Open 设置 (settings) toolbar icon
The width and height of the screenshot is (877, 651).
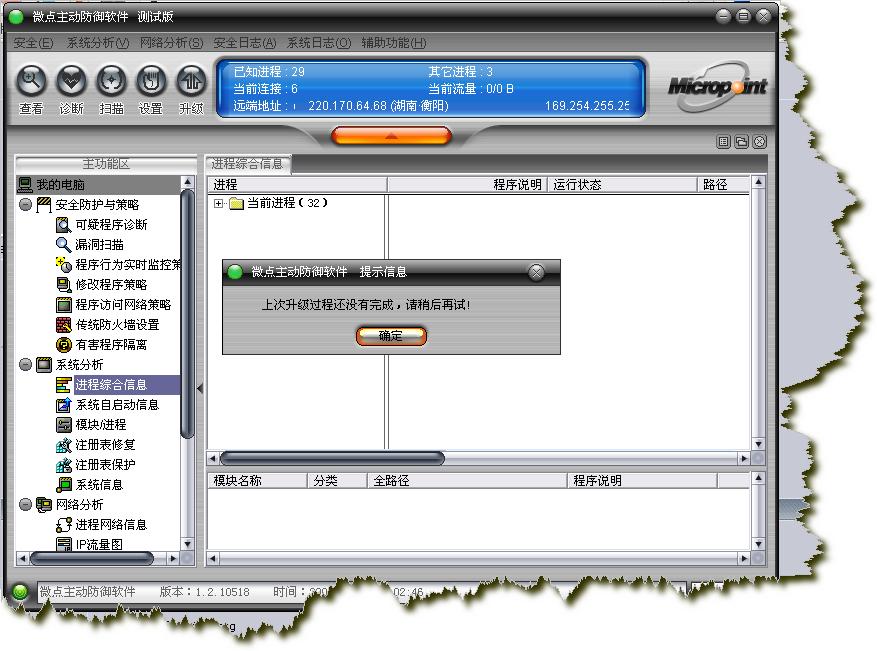151,81
